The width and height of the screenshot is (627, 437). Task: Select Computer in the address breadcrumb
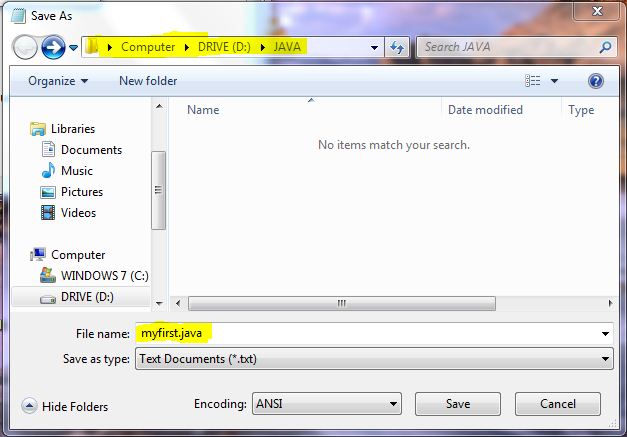coord(148,47)
